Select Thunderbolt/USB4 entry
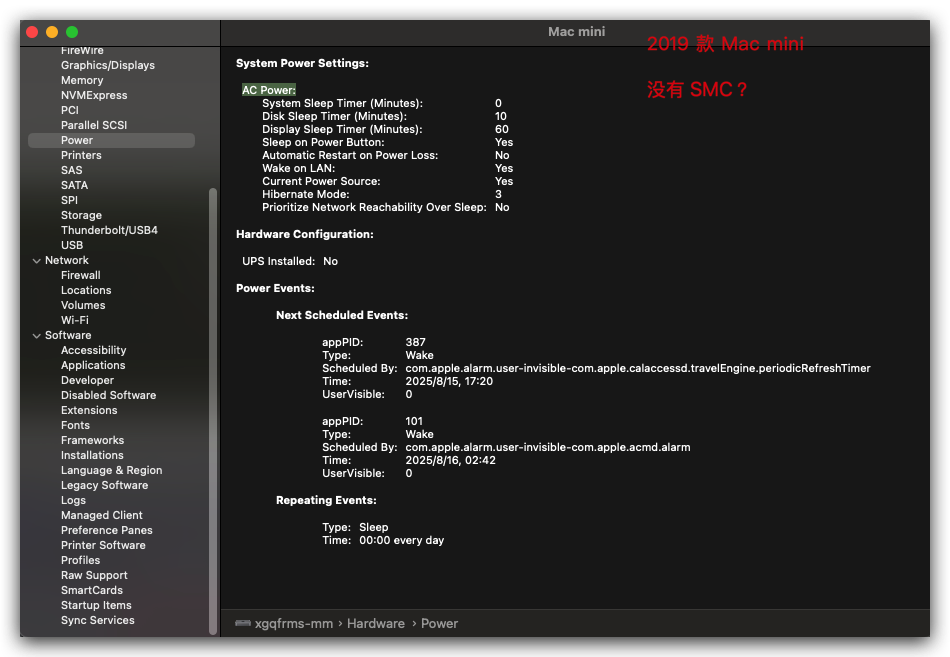This screenshot has height=657, width=950. click(x=109, y=230)
